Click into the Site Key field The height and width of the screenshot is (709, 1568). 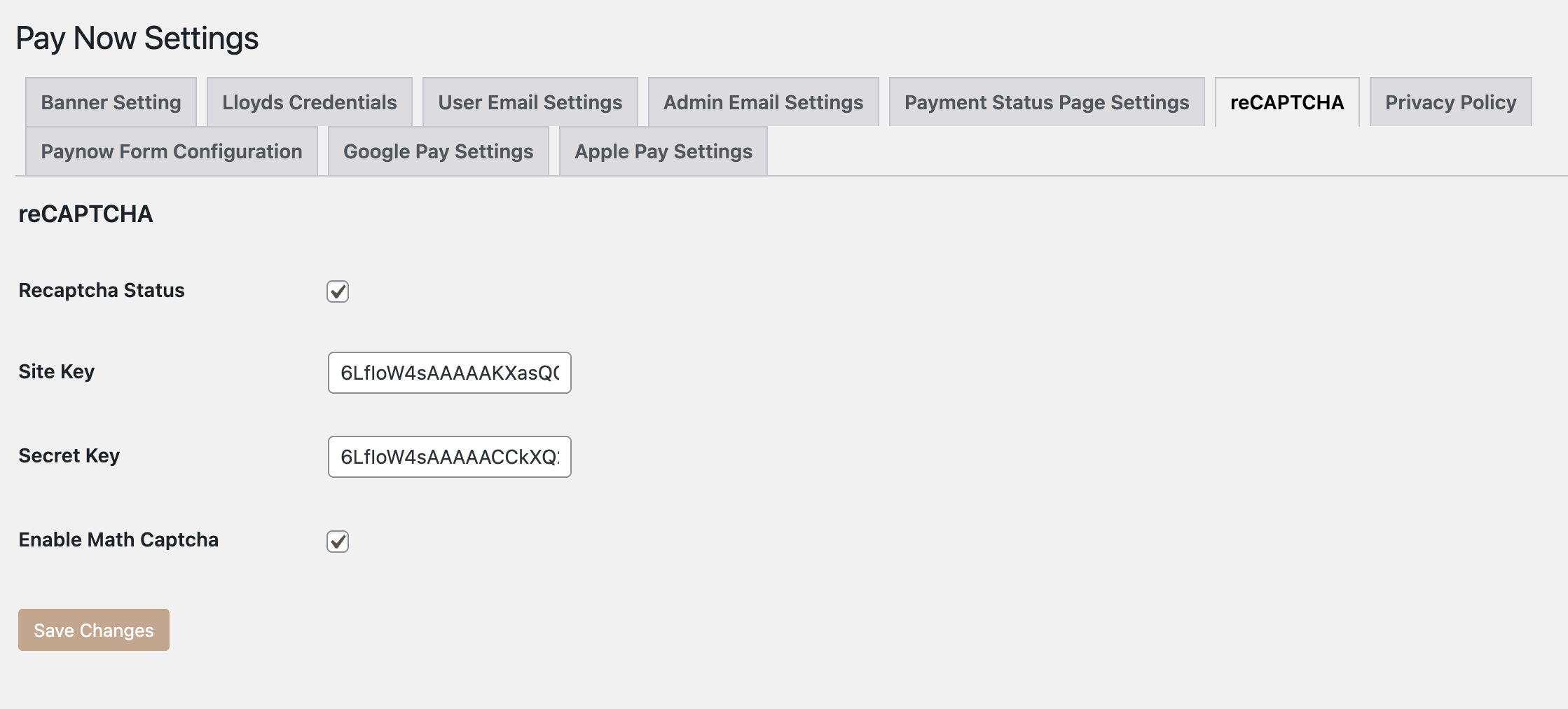point(450,373)
